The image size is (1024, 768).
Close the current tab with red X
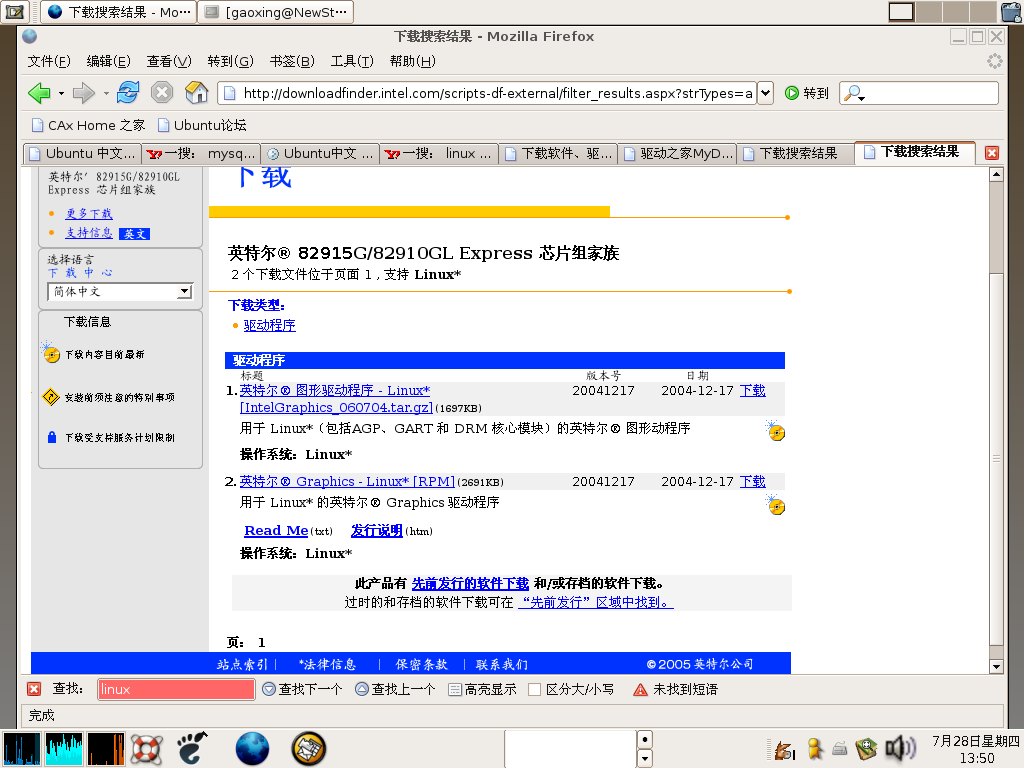coord(991,153)
